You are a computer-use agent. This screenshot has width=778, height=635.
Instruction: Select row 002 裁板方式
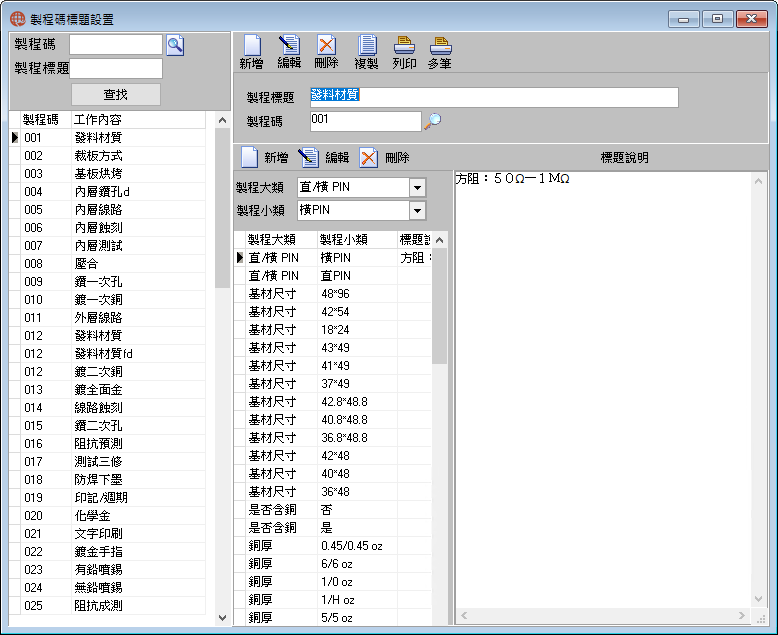(107, 156)
